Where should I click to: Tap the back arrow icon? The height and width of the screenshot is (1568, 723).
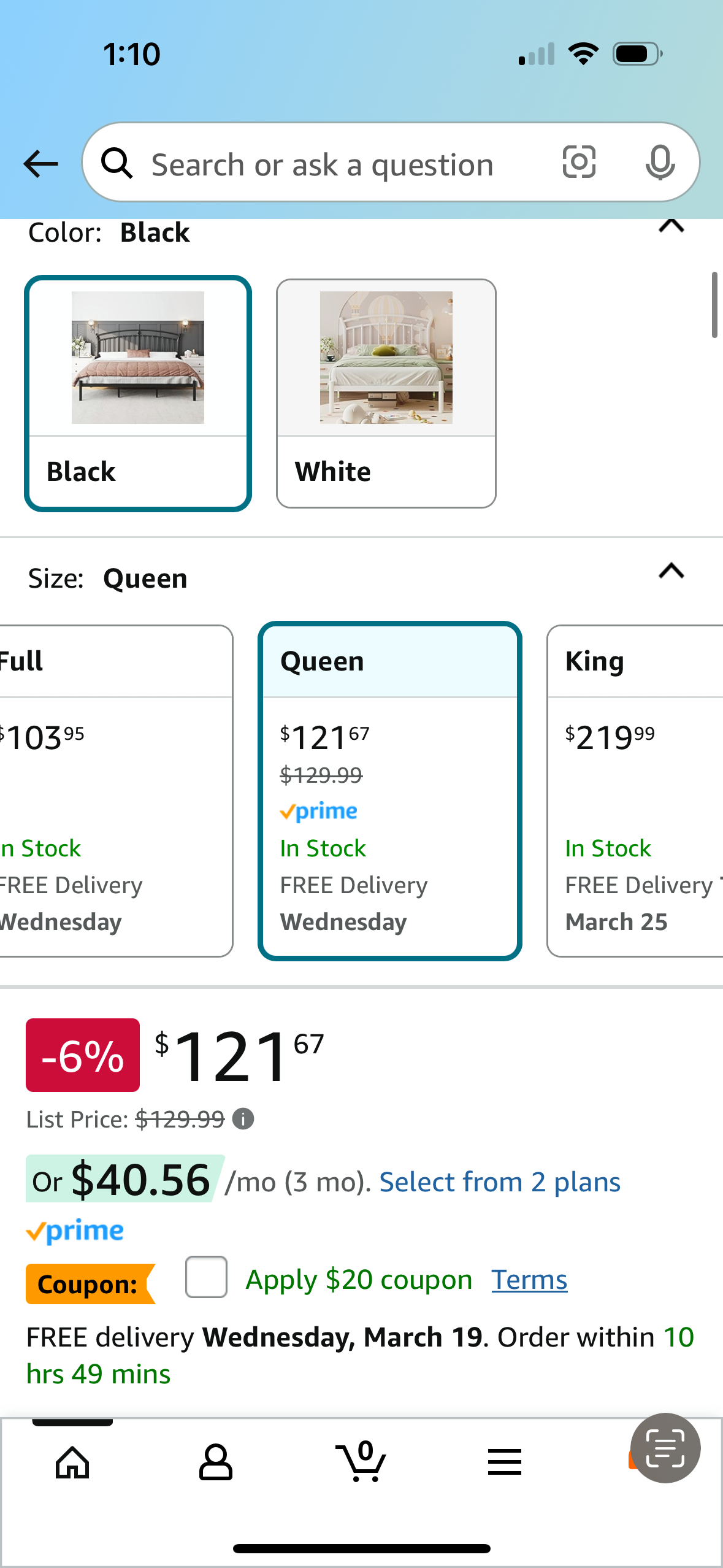pyautogui.click(x=40, y=164)
